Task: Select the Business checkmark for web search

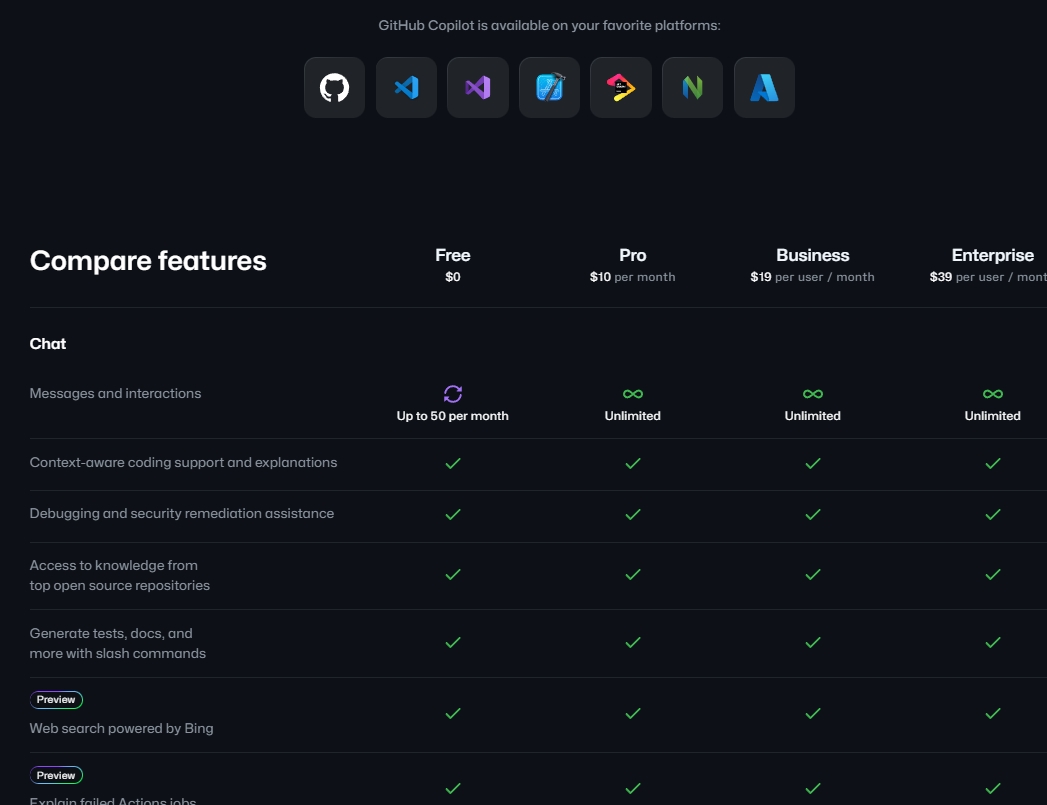Action: click(x=812, y=714)
